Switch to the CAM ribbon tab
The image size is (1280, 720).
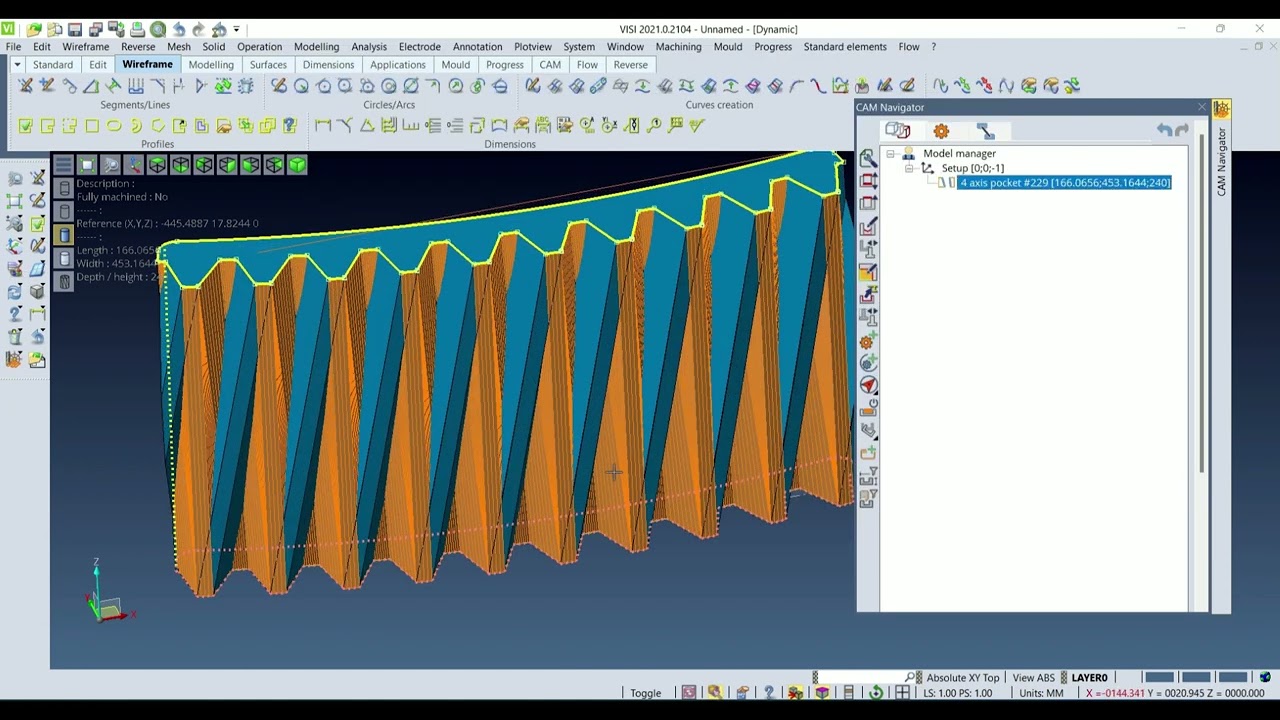click(x=550, y=65)
